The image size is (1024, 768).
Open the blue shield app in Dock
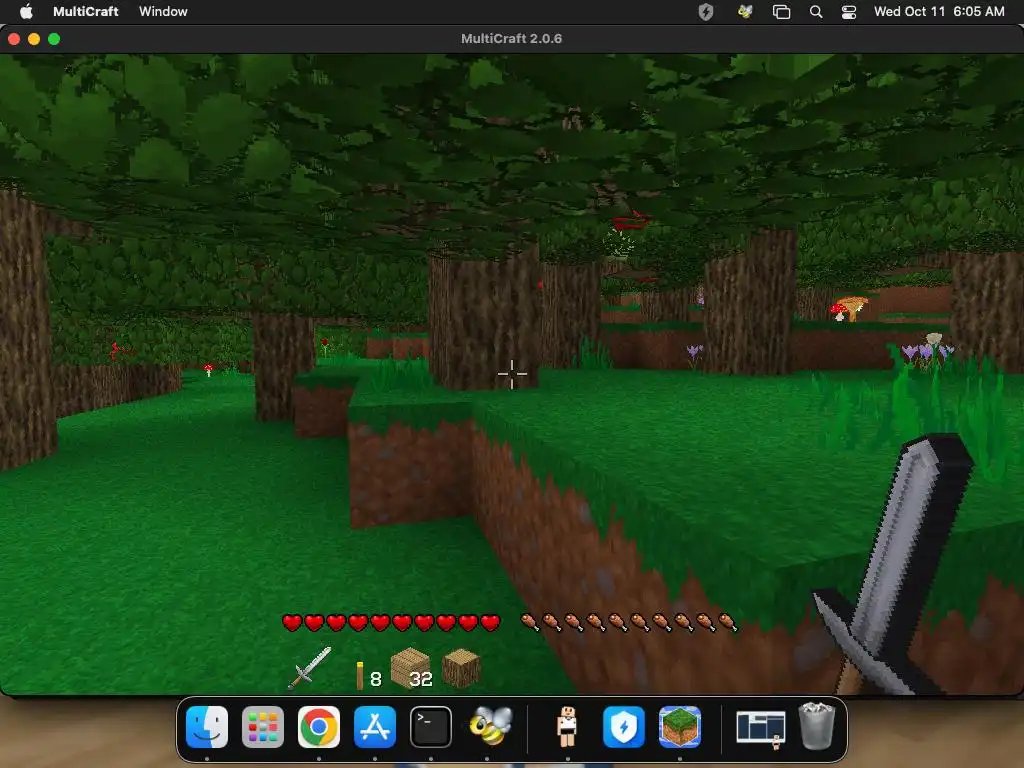pyautogui.click(x=624, y=727)
